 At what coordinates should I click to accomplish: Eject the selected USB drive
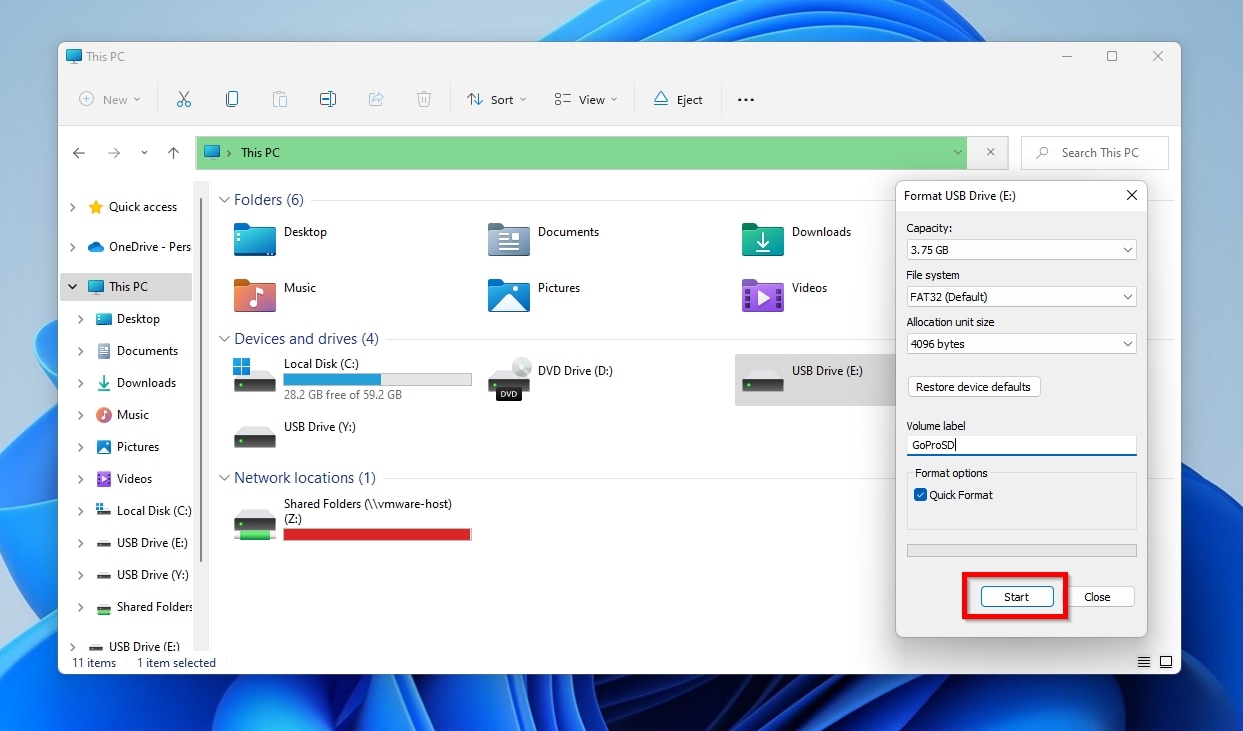coord(678,99)
